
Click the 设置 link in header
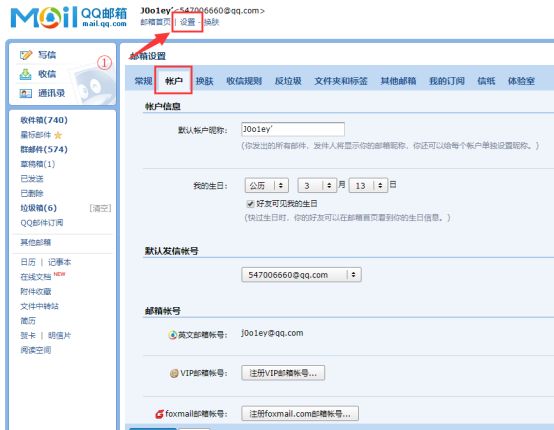click(x=187, y=22)
